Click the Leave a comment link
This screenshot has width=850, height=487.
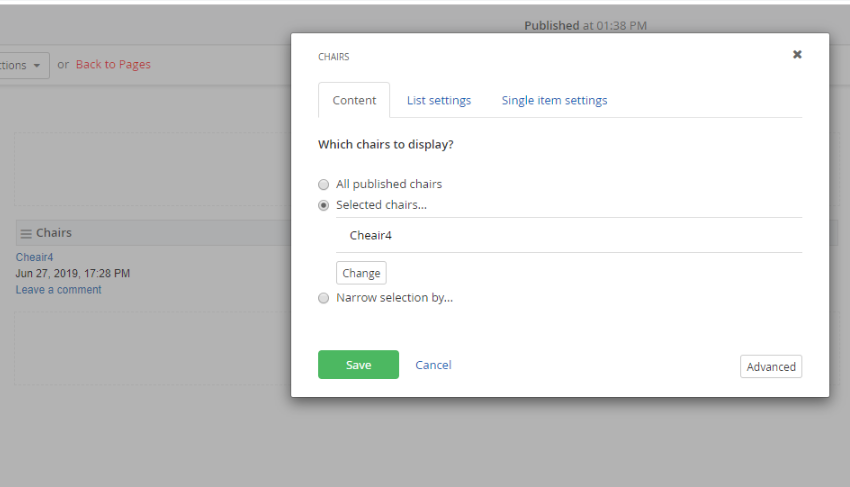[59, 290]
